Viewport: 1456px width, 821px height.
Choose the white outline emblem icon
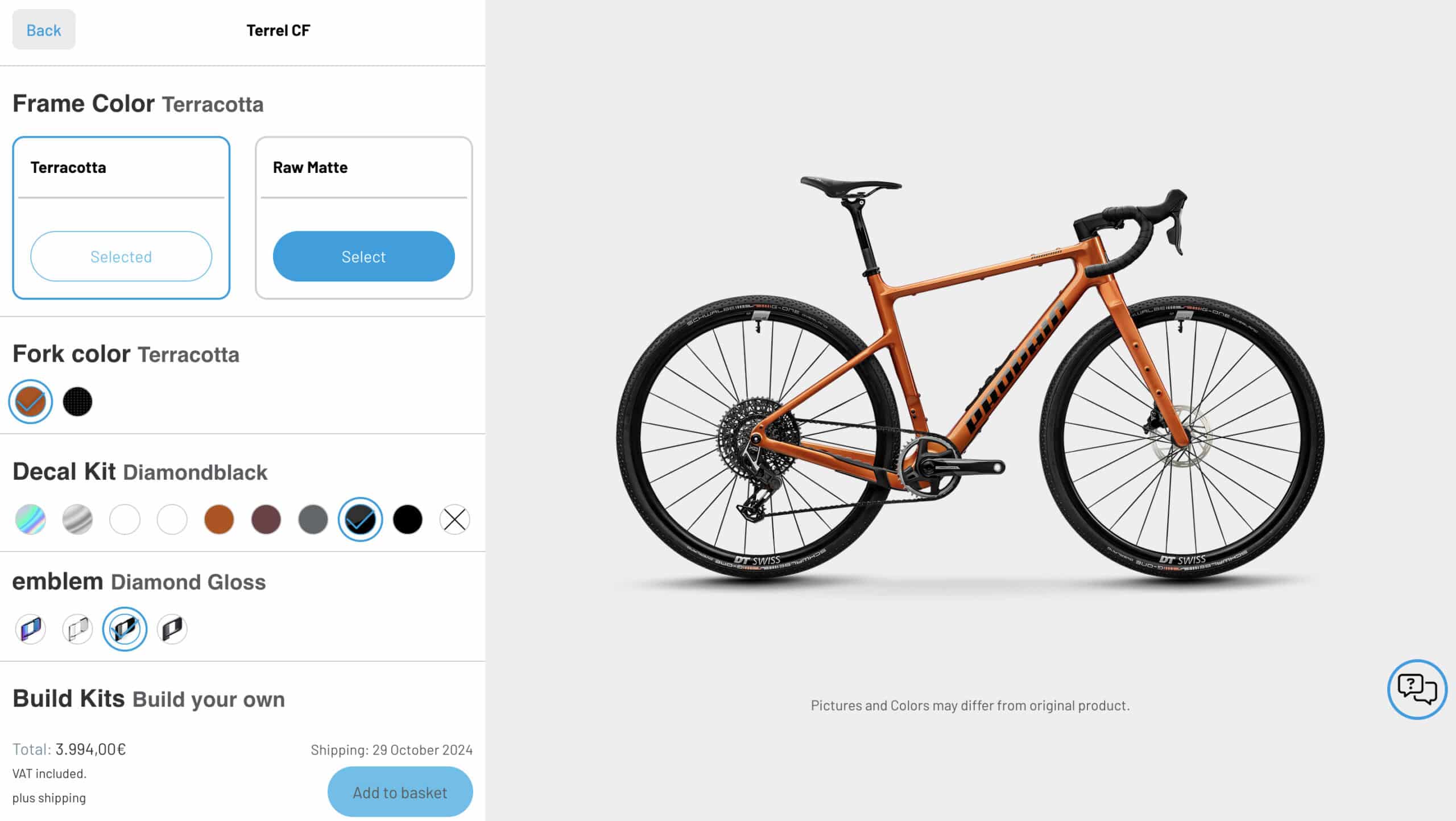77,629
